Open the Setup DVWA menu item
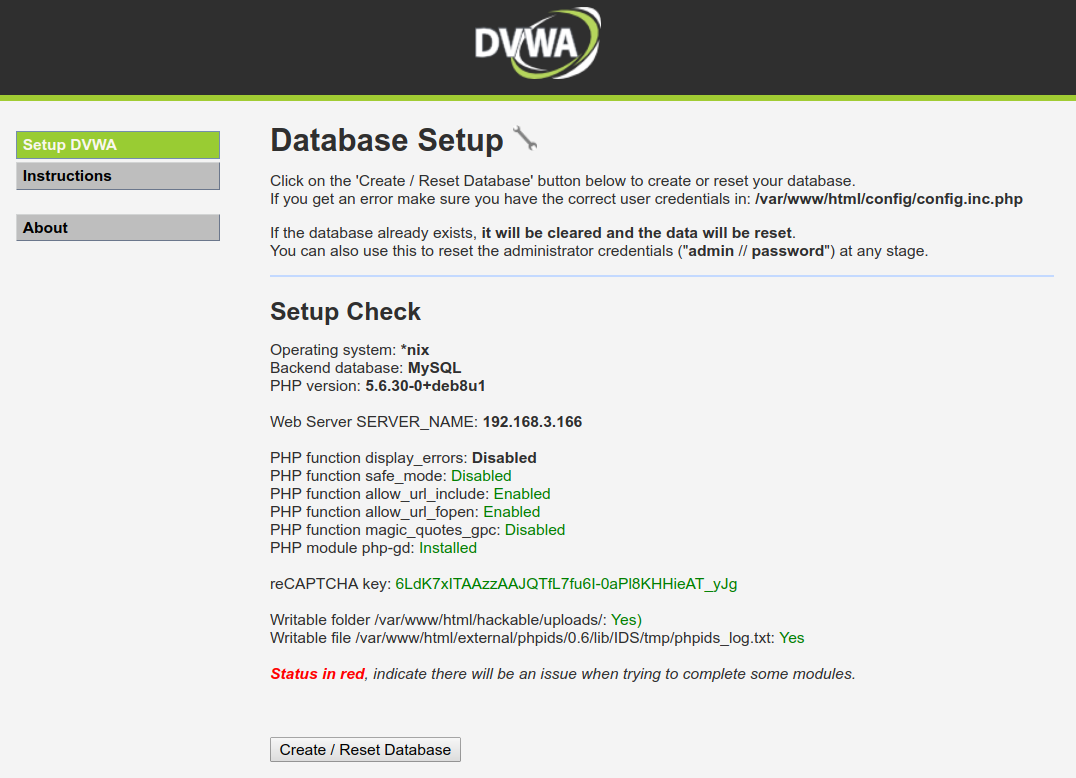The height and width of the screenshot is (778, 1076). click(118, 145)
